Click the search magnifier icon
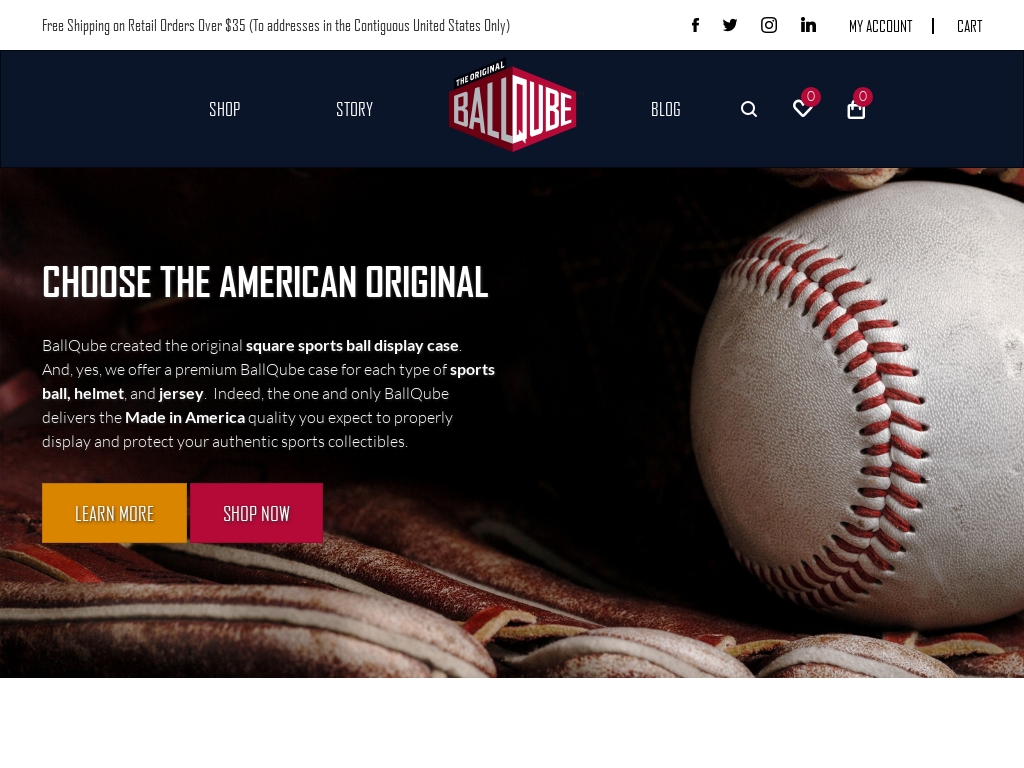Viewport: 1024px width, 768px height. pos(749,109)
